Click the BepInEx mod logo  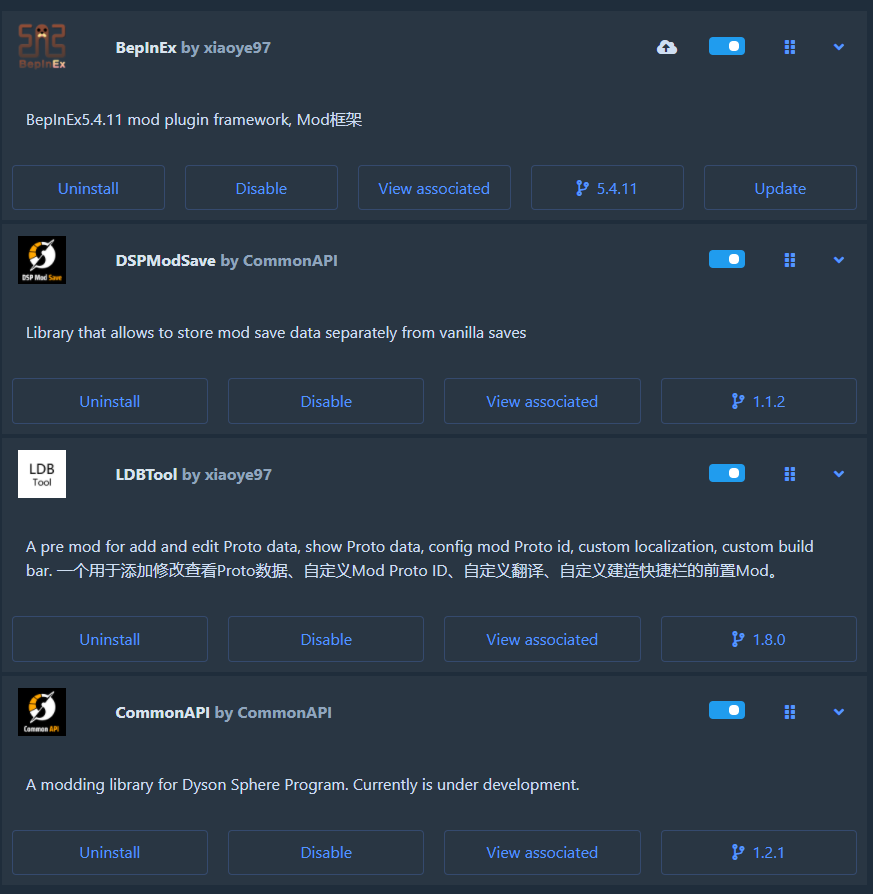pos(42,47)
